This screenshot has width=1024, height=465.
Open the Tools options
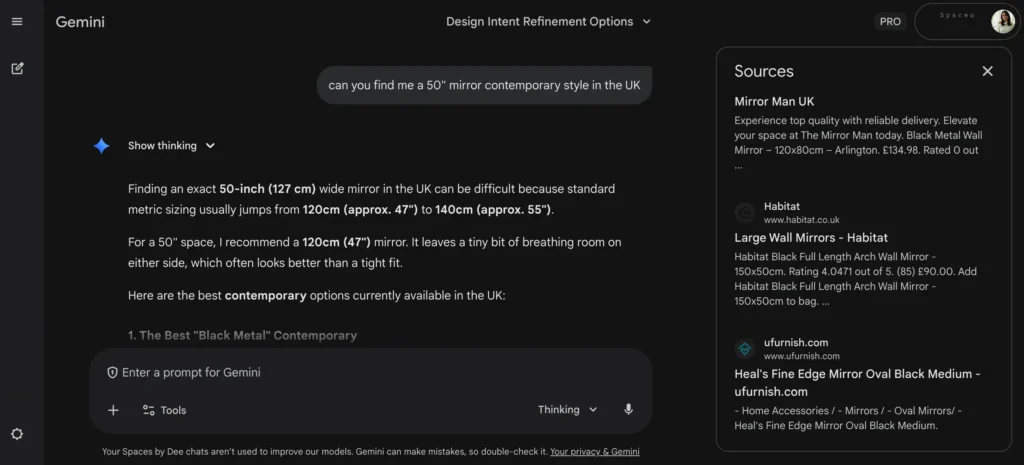[x=164, y=410]
